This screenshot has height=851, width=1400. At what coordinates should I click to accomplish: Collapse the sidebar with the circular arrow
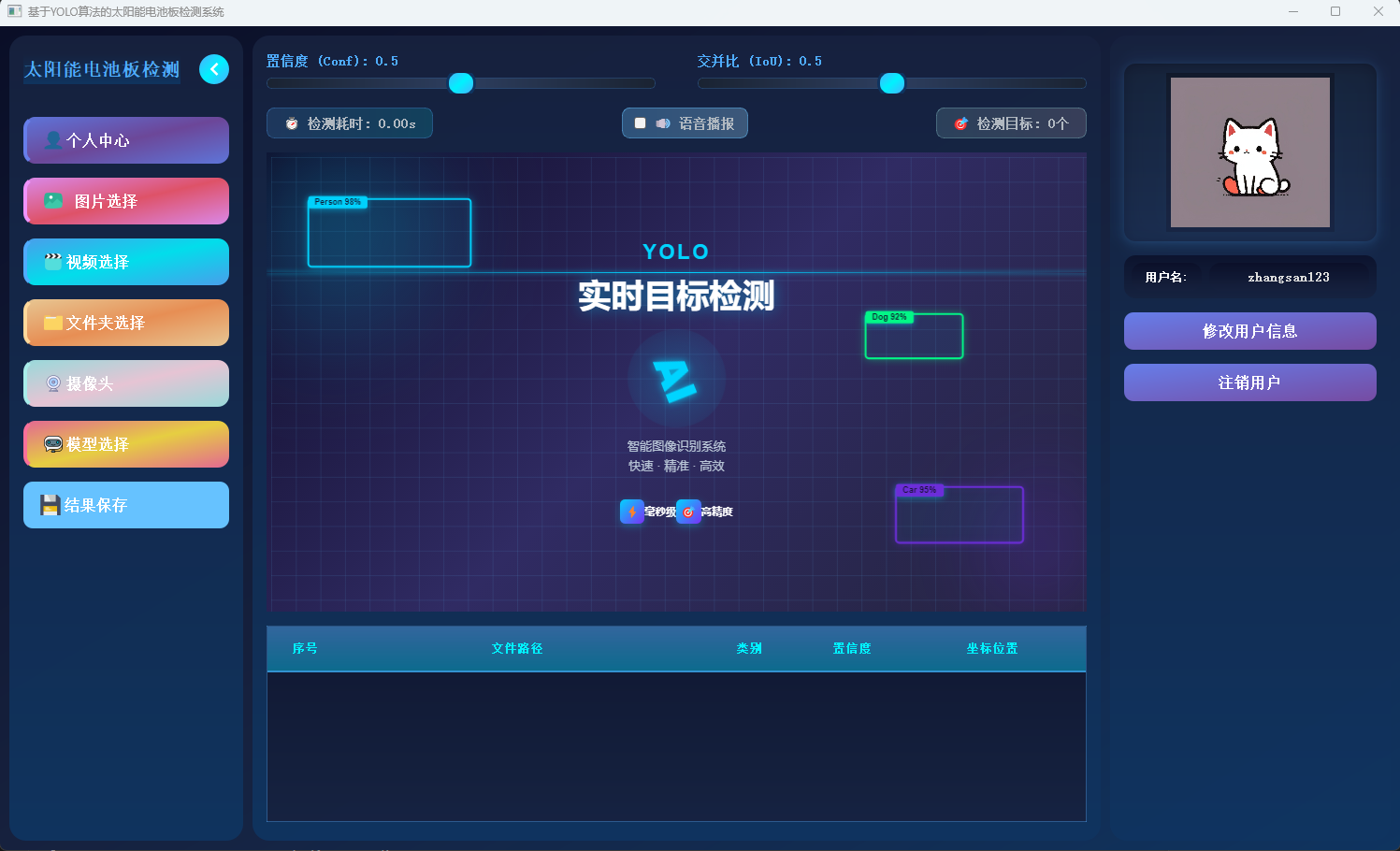[214, 69]
